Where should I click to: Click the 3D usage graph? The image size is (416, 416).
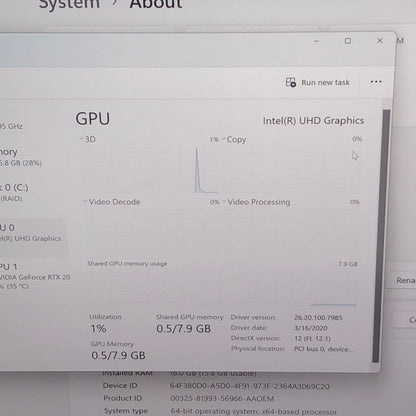click(149, 169)
